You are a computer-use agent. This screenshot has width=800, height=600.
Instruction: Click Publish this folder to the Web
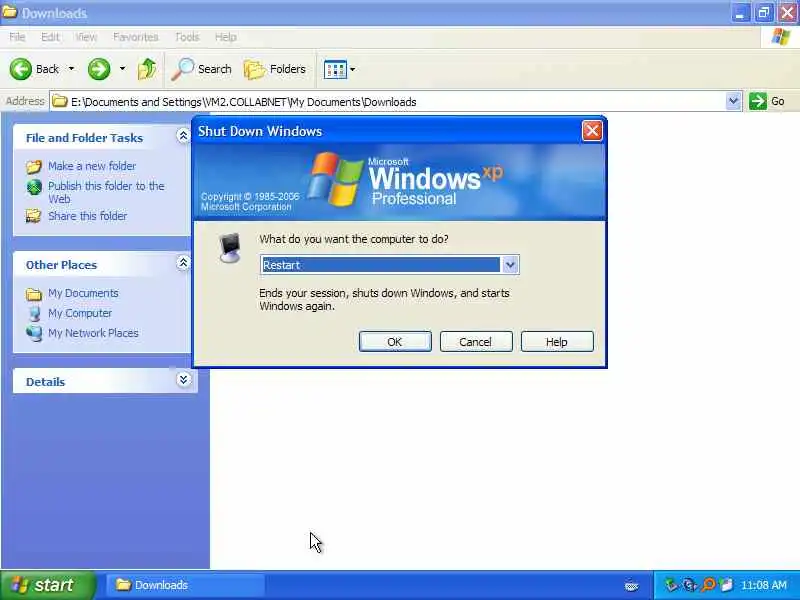click(x=106, y=192)
